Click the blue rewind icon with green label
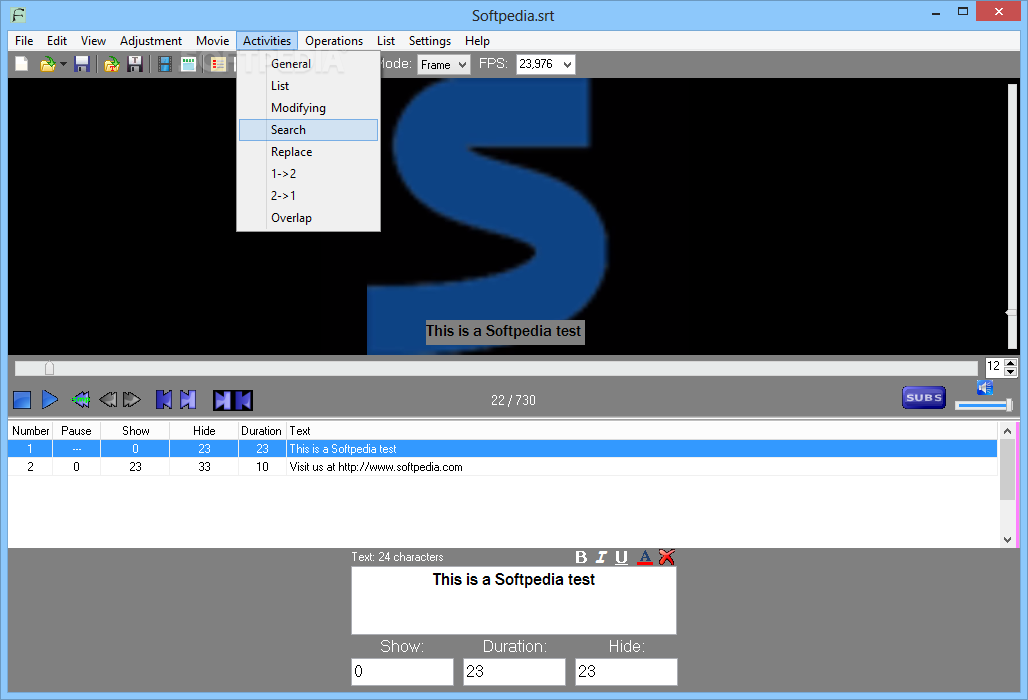 [x=81, y=399]
